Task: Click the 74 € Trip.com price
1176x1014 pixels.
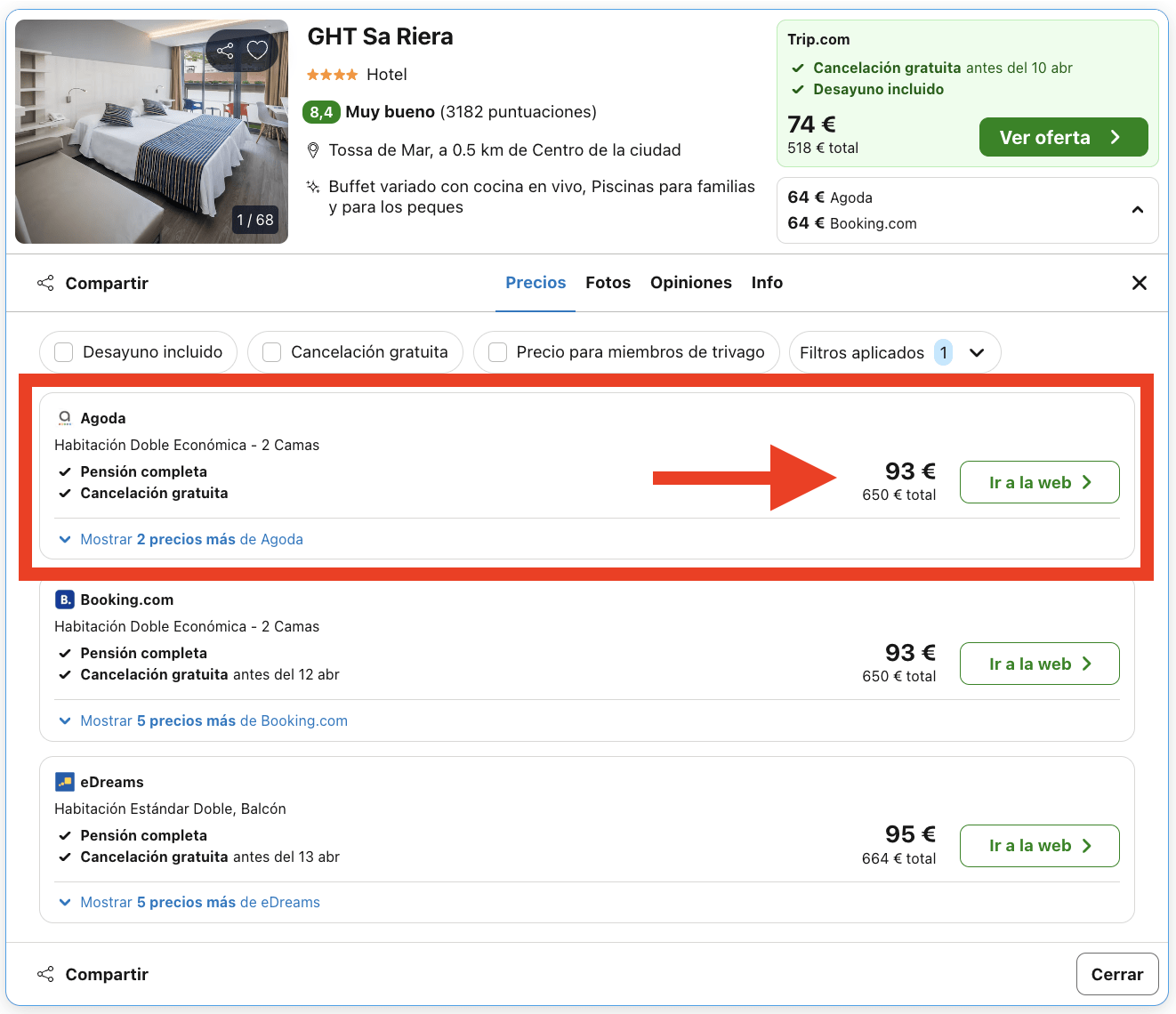Action: (811, 125)
